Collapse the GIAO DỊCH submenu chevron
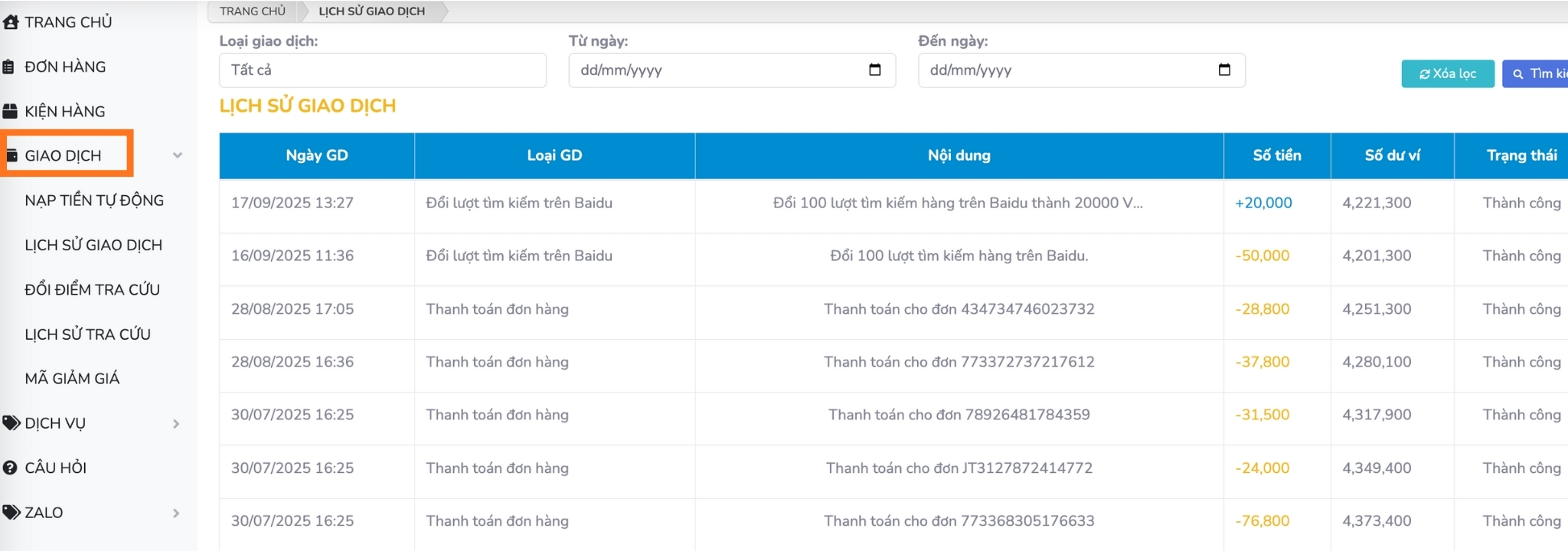1568x551 pixels. [x=177, y=155]
